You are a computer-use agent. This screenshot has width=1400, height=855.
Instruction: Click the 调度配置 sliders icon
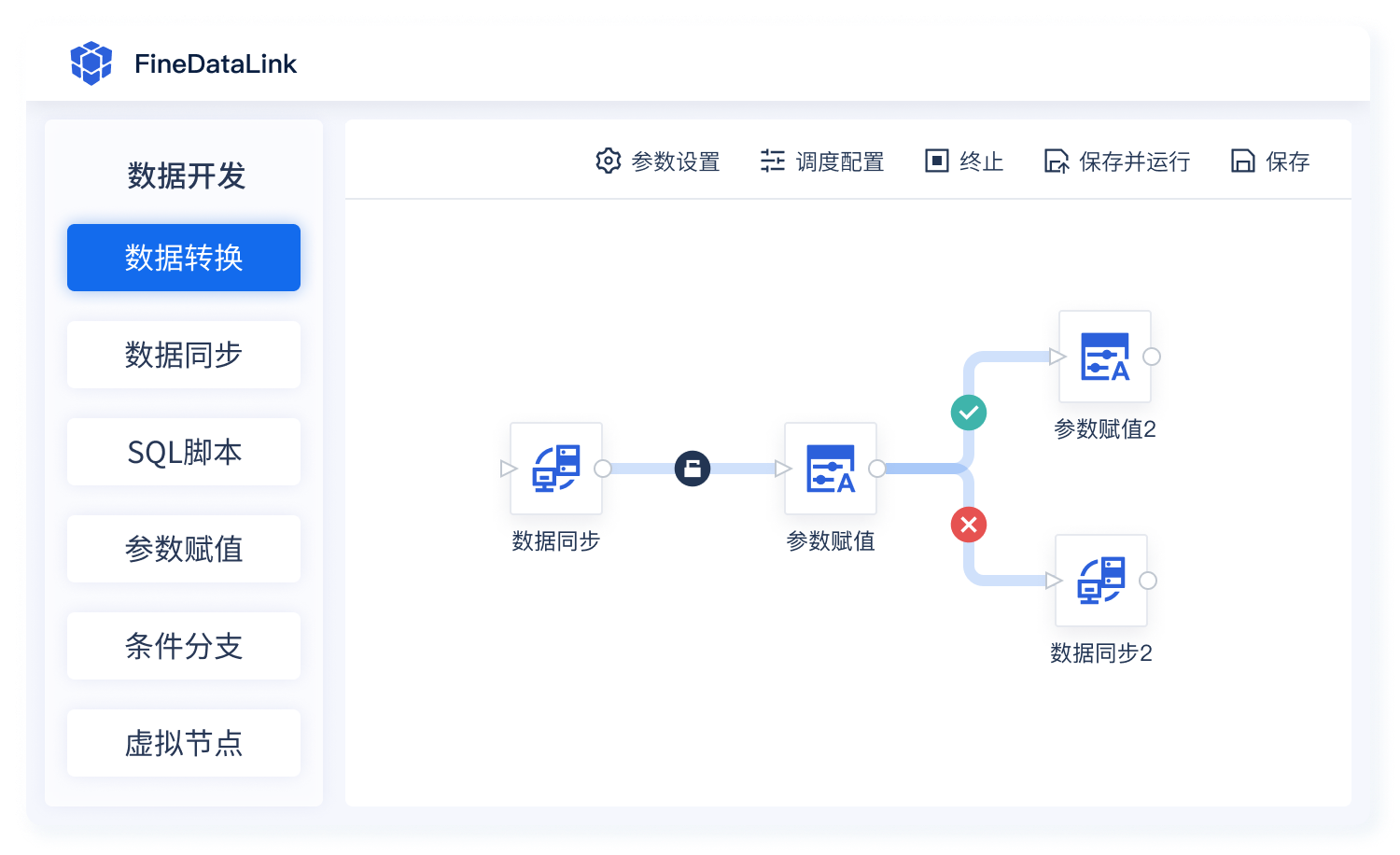[772, 161]
